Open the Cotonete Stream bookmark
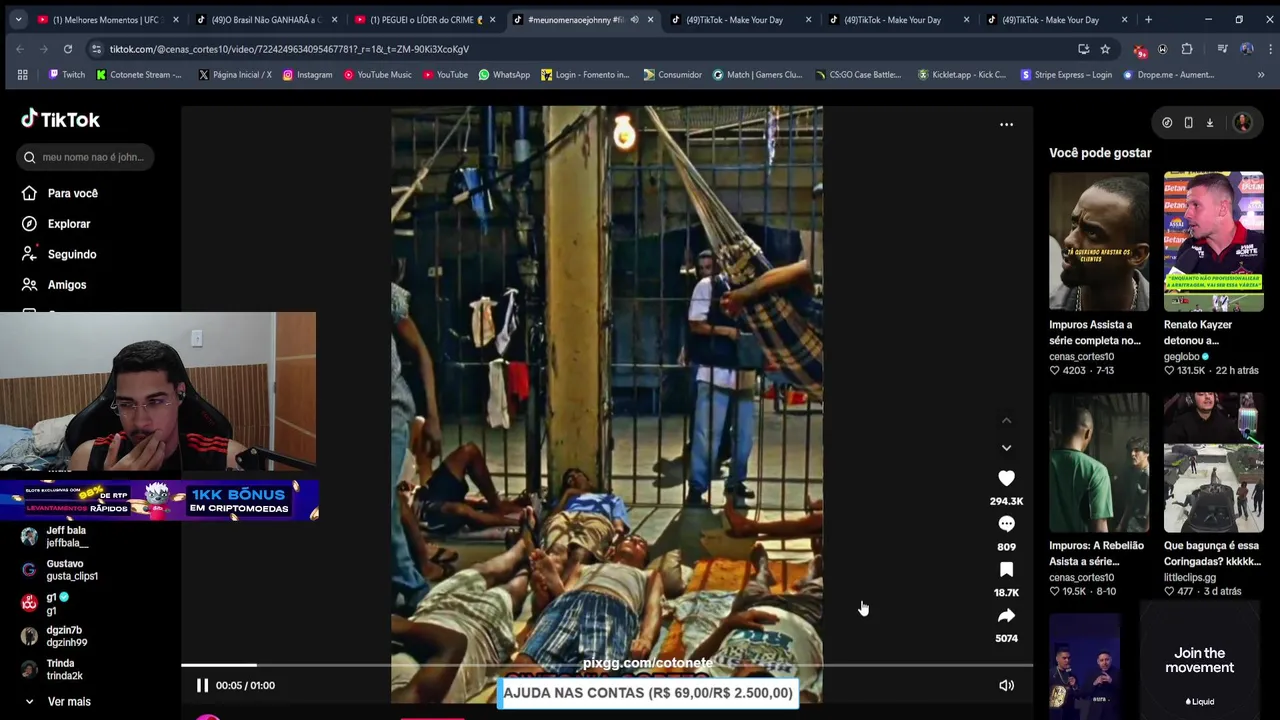 point(139,75)
